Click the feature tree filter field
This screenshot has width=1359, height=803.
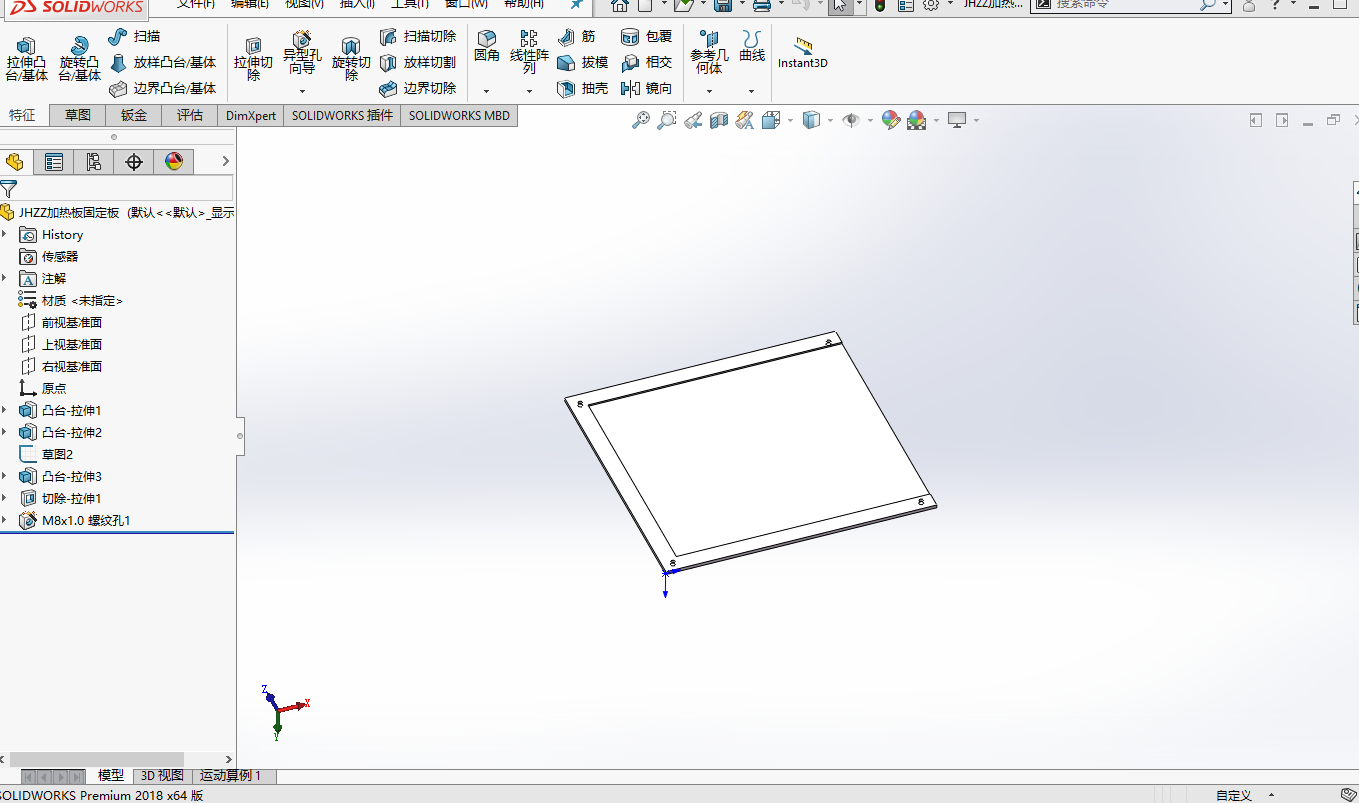click(x=126, y=188)
